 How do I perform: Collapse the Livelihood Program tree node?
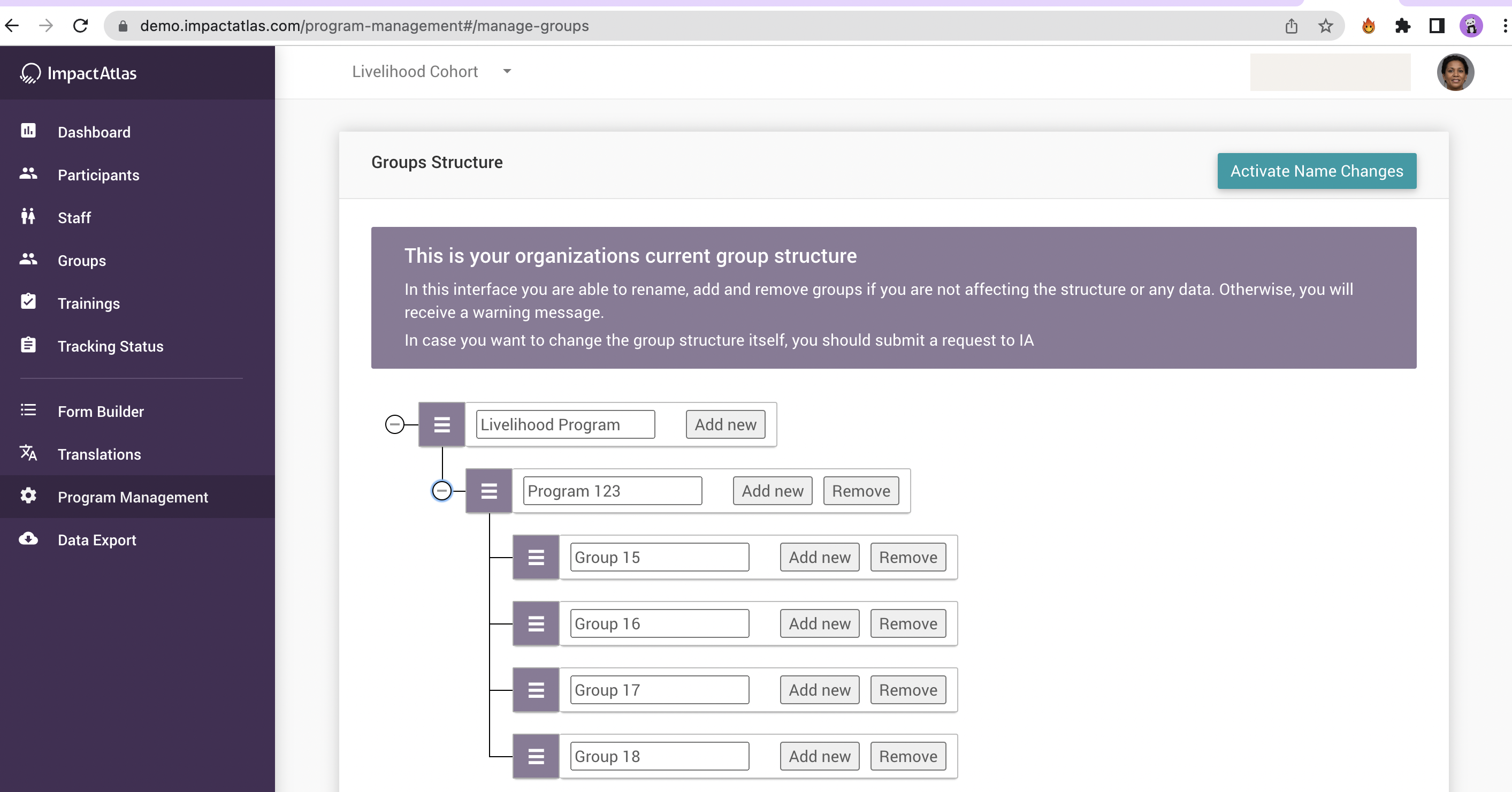coord(394,424)
